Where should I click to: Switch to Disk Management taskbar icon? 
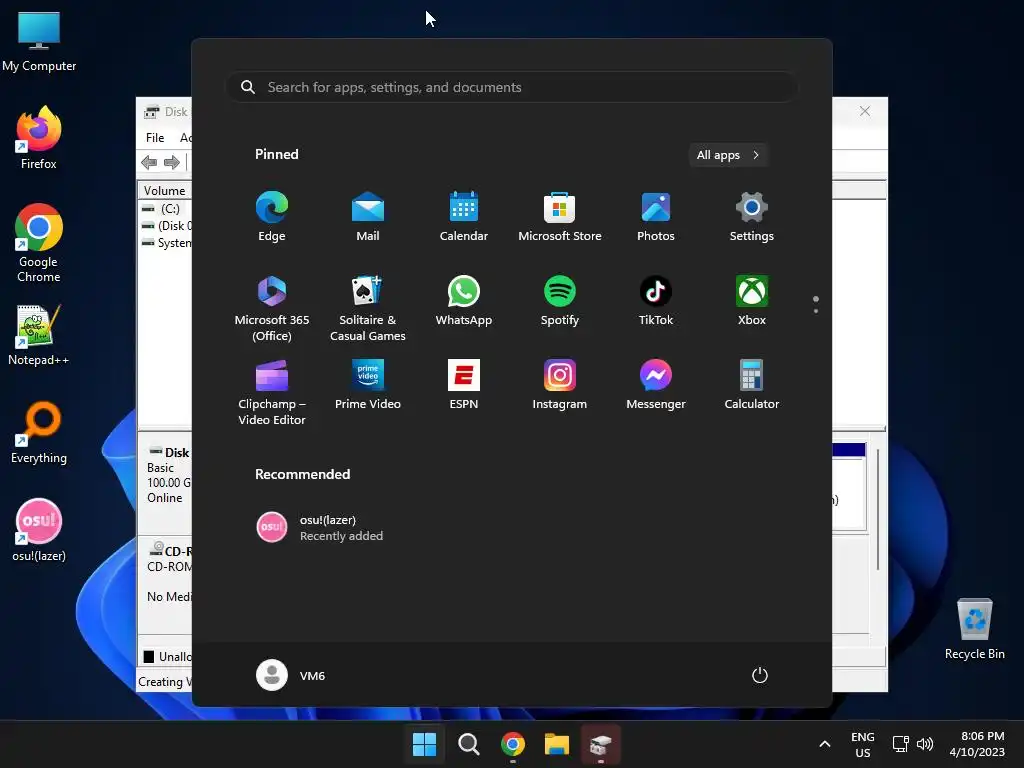pos(601,744)
